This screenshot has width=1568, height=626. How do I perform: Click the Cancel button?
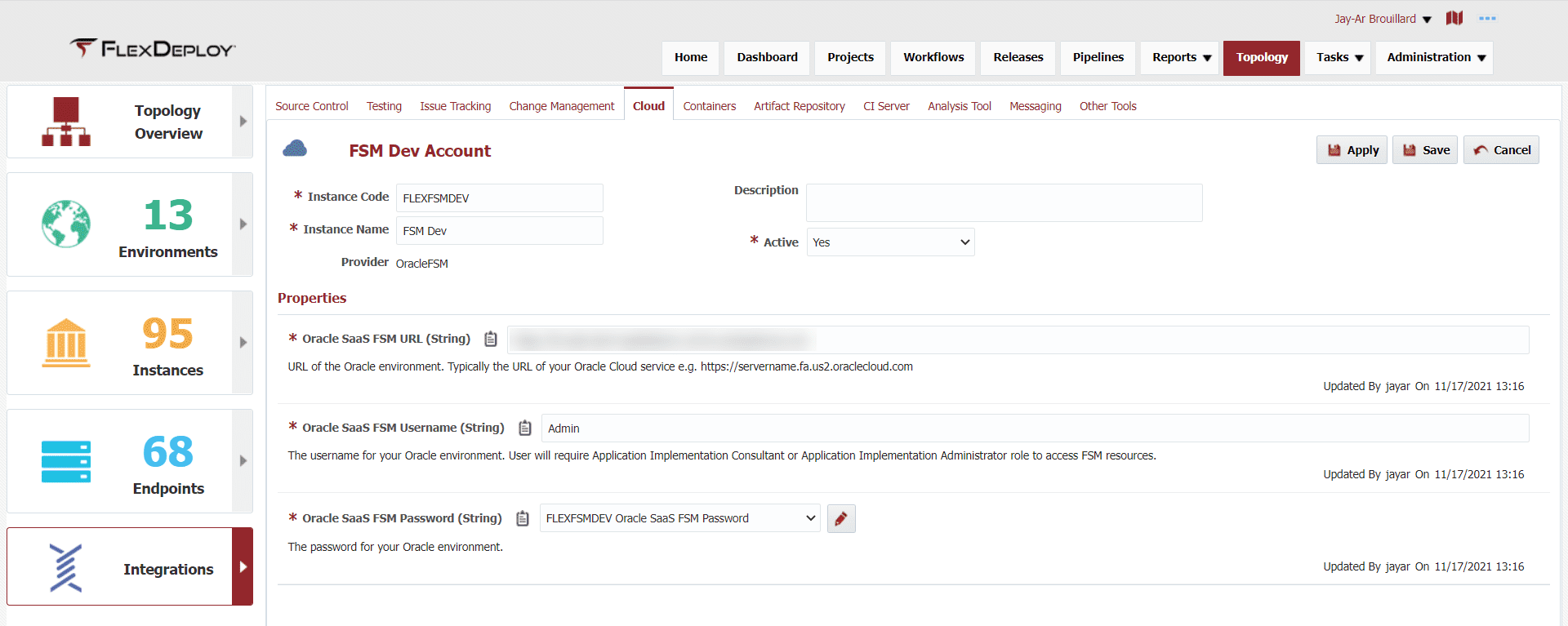(x=1501, y=150)
